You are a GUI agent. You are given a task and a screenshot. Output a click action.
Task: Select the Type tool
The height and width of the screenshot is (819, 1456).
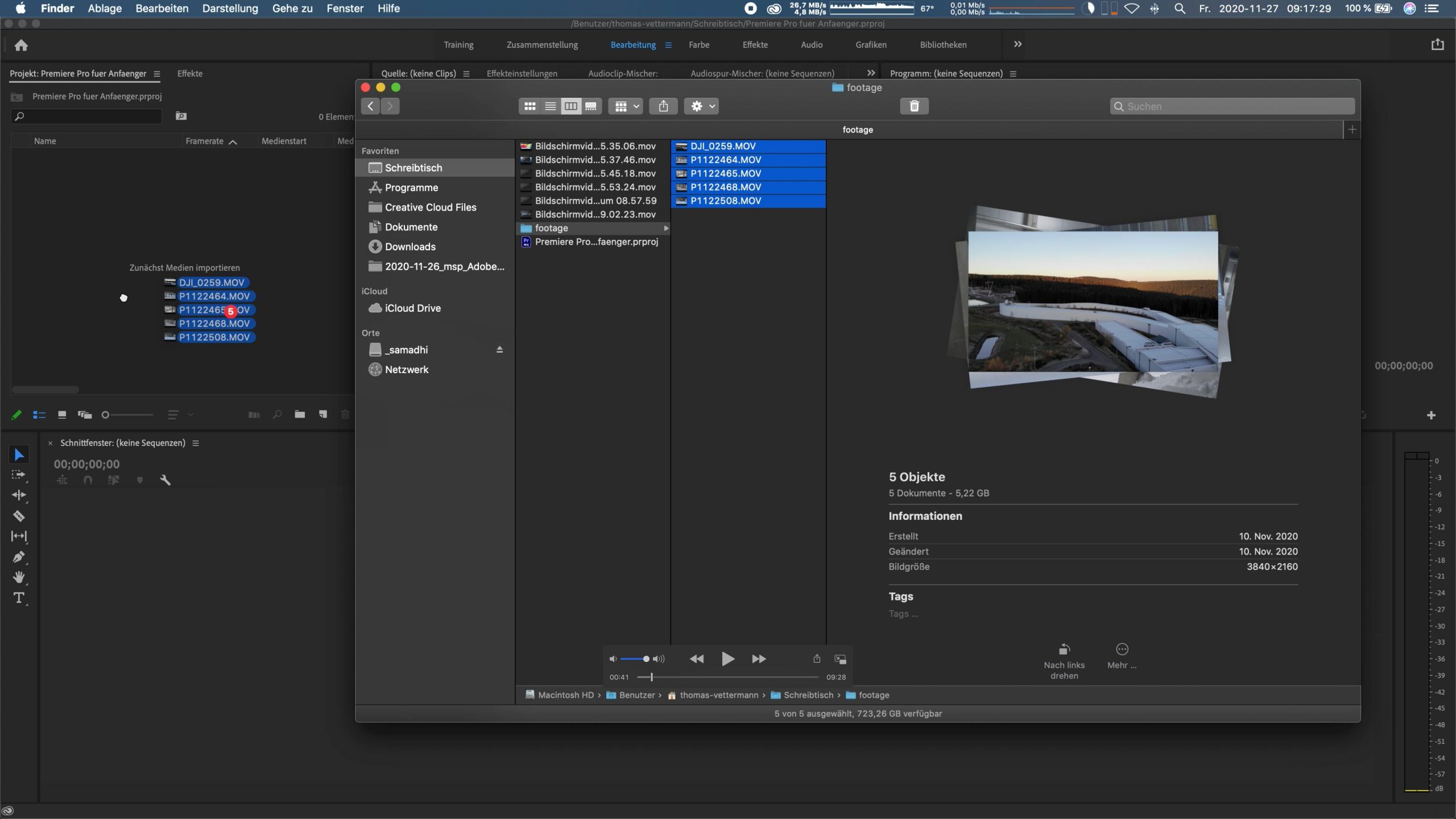pos(19,598)
